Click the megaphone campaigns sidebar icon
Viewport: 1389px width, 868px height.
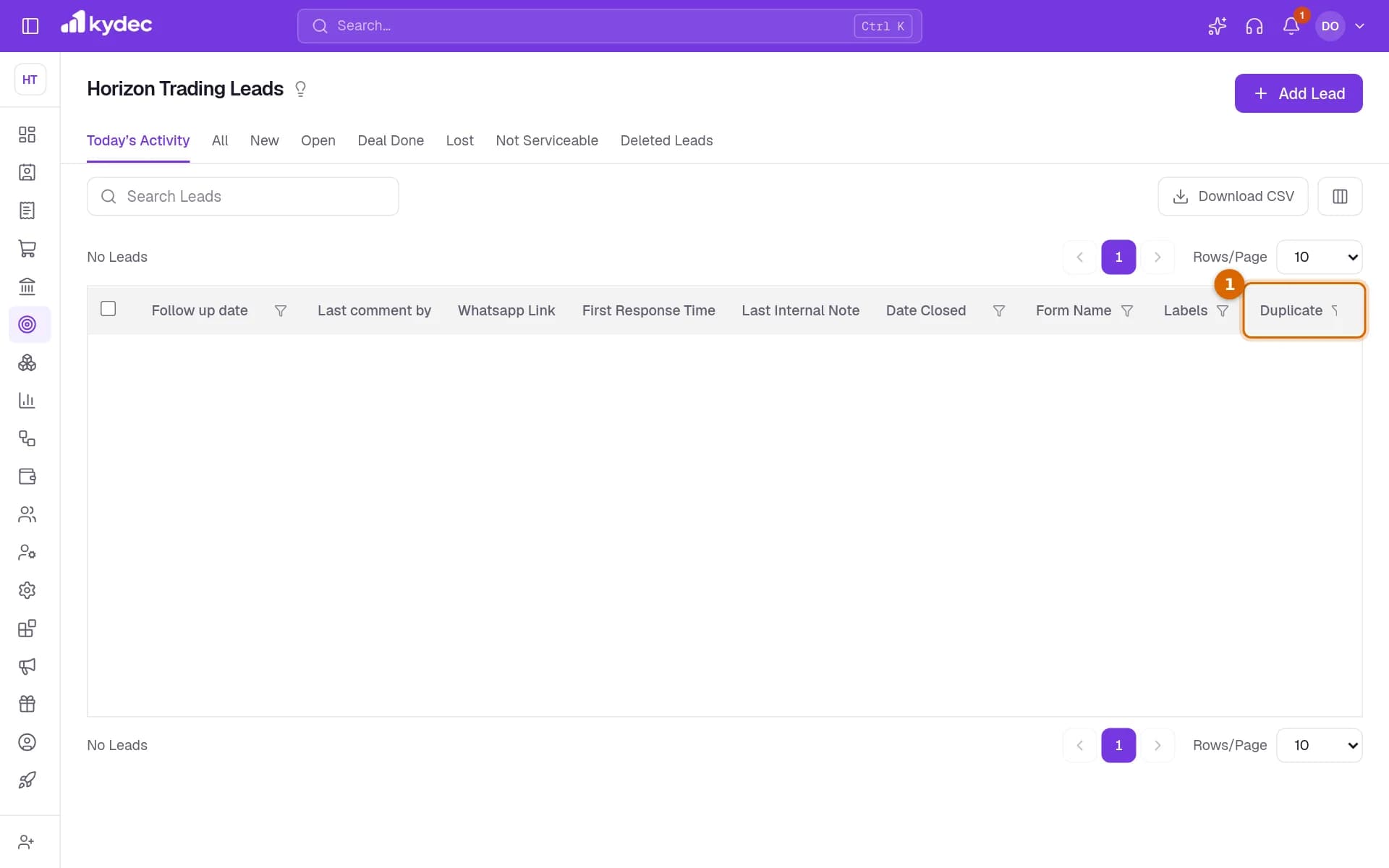[x=27, y=666]
